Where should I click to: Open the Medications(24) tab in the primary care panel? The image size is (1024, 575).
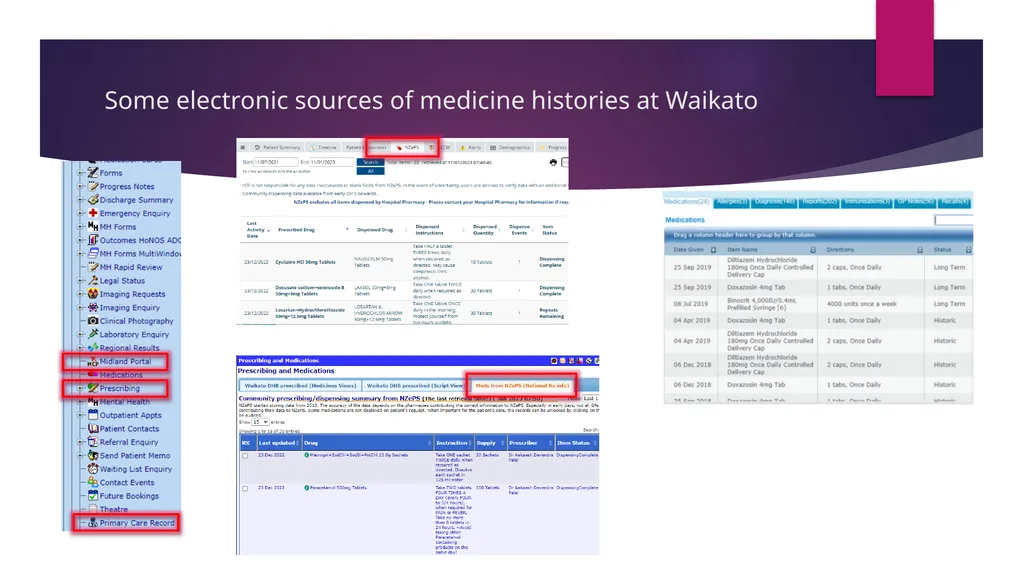pos(687,201)
